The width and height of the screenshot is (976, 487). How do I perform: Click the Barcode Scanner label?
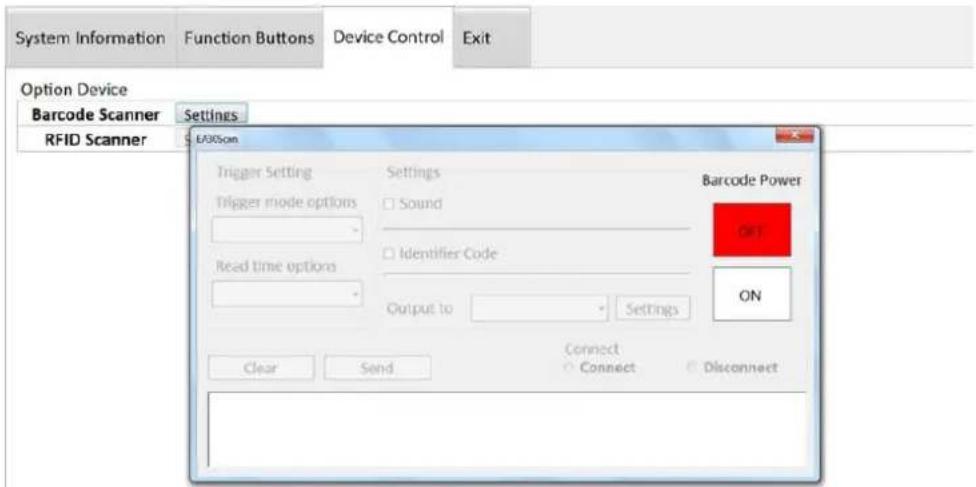(95, 115)
